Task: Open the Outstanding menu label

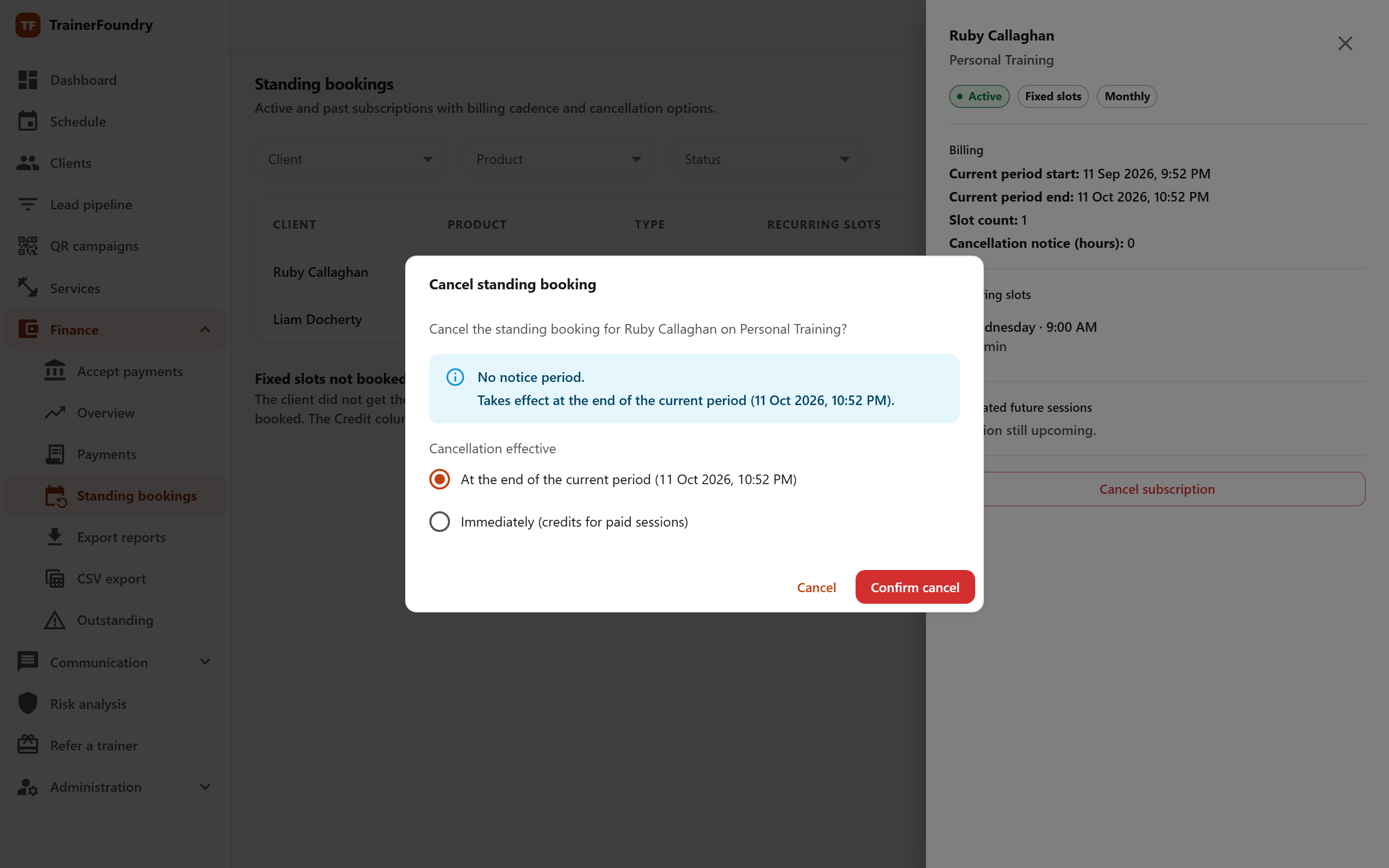Action: click(115, 620)
